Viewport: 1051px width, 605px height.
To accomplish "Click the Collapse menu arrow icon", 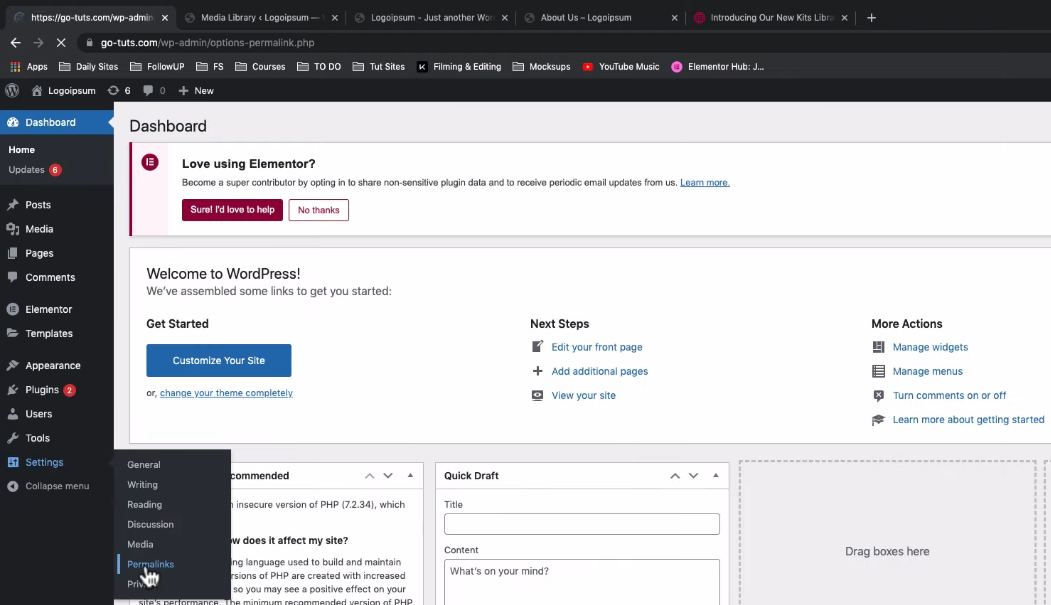I will (x=13, y=486).
